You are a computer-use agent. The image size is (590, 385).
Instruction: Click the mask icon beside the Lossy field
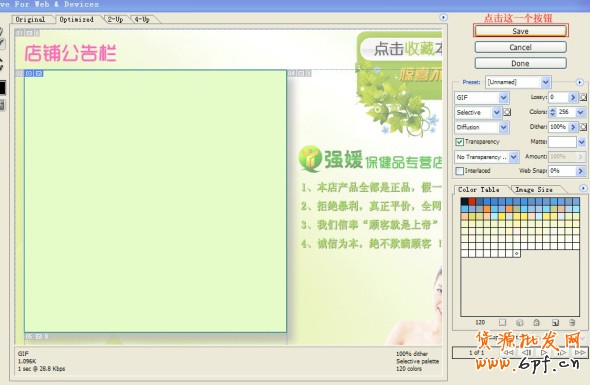[583, 97]
